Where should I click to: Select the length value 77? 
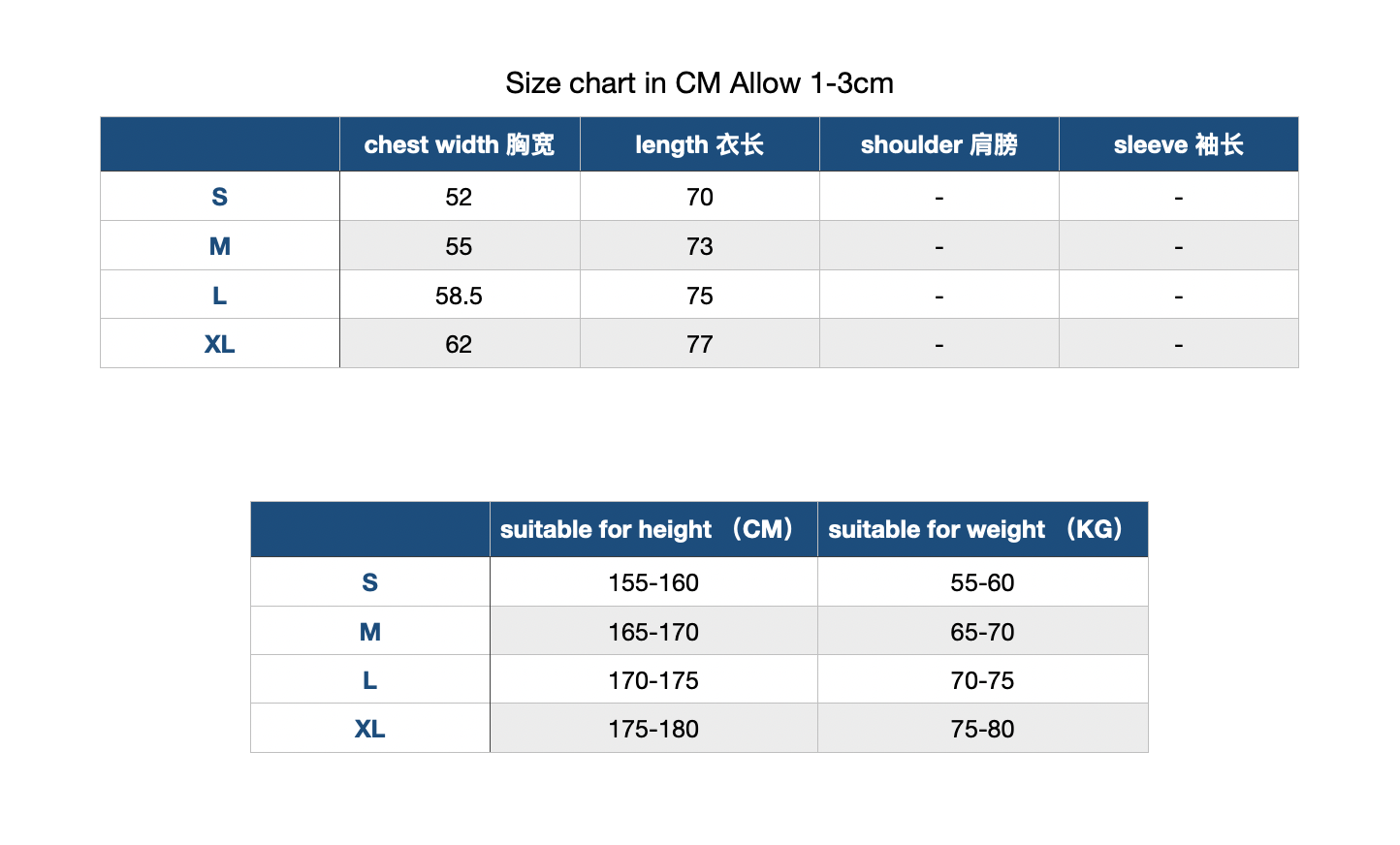[x=699, y=344]
